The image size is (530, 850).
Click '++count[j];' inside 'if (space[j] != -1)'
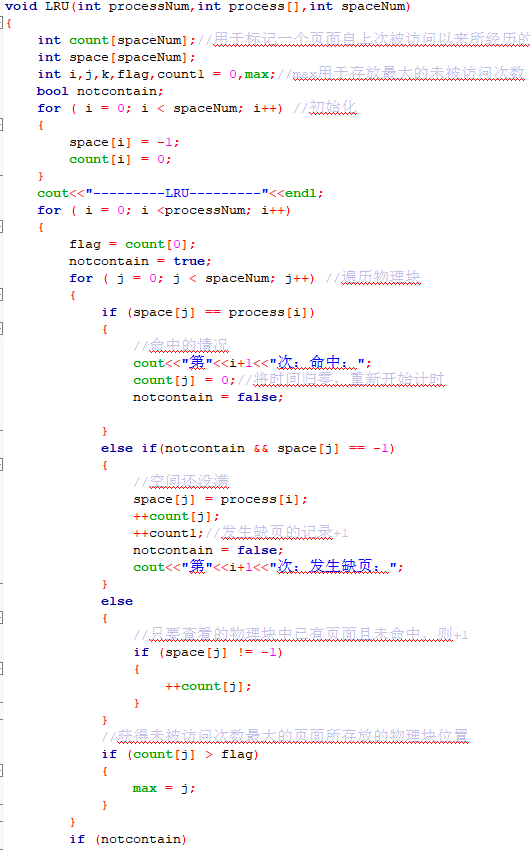click(x=208, y=686)
